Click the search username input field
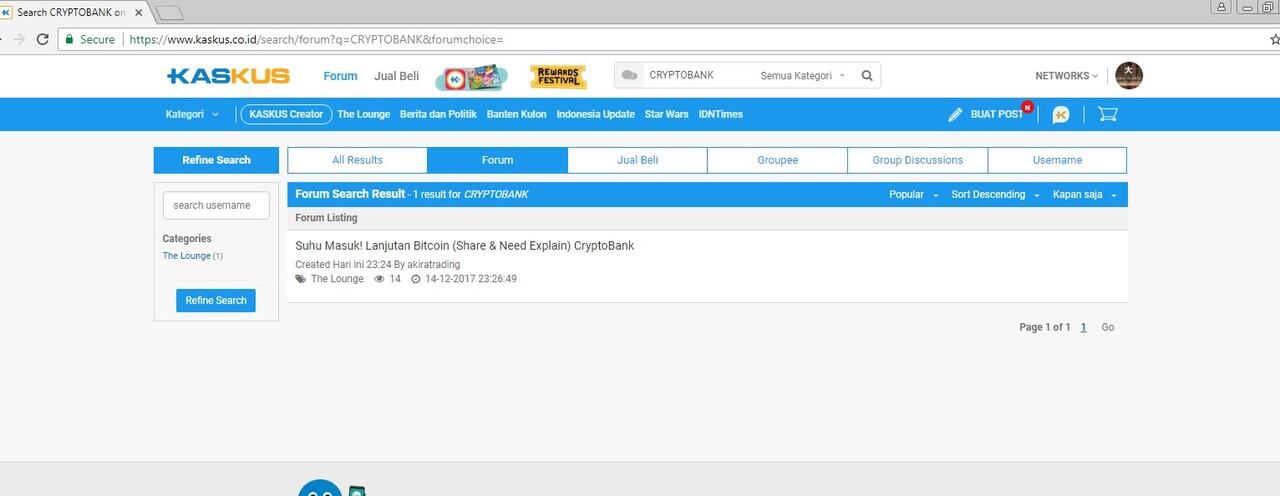1280x496 pixels. click(x=216, y=205)
